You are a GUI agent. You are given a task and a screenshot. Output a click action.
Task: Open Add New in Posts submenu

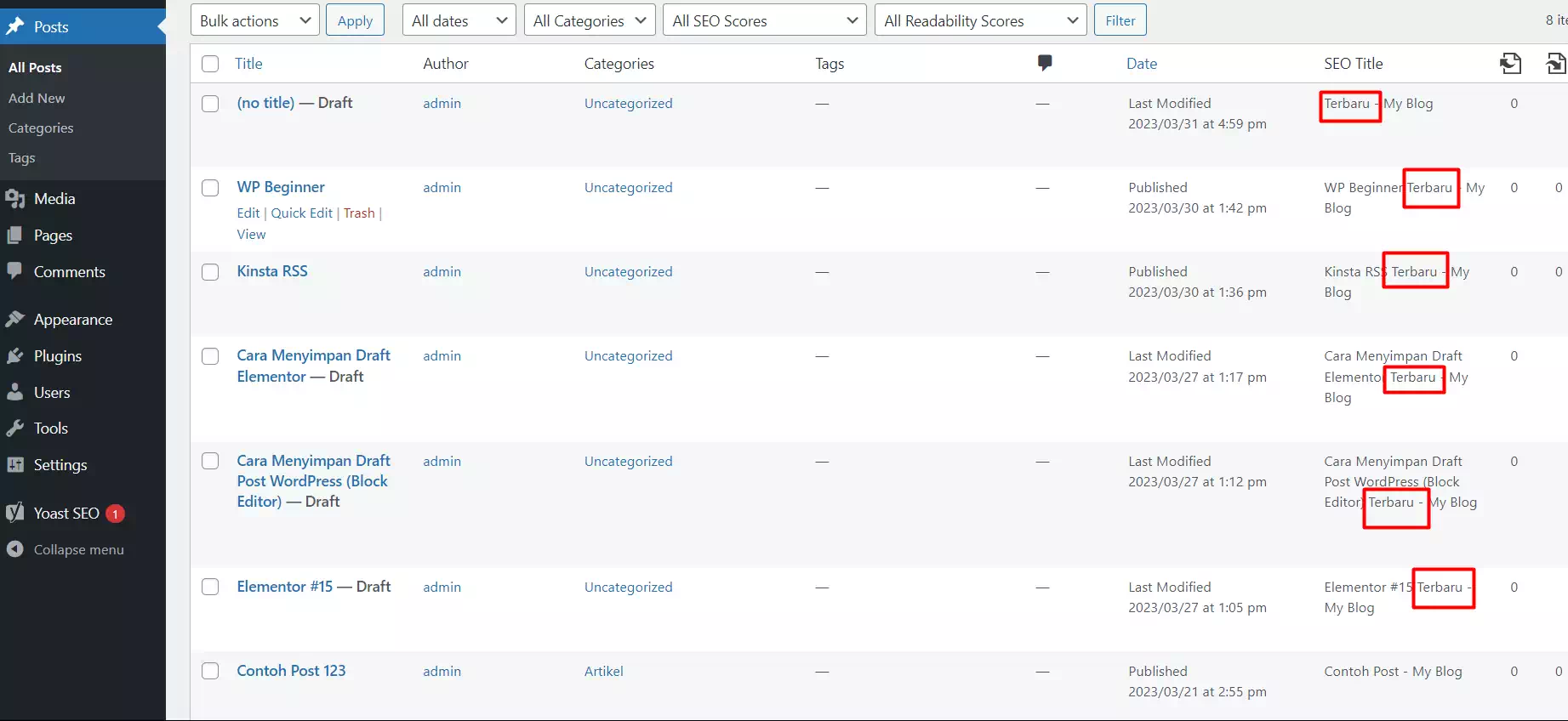37,98
